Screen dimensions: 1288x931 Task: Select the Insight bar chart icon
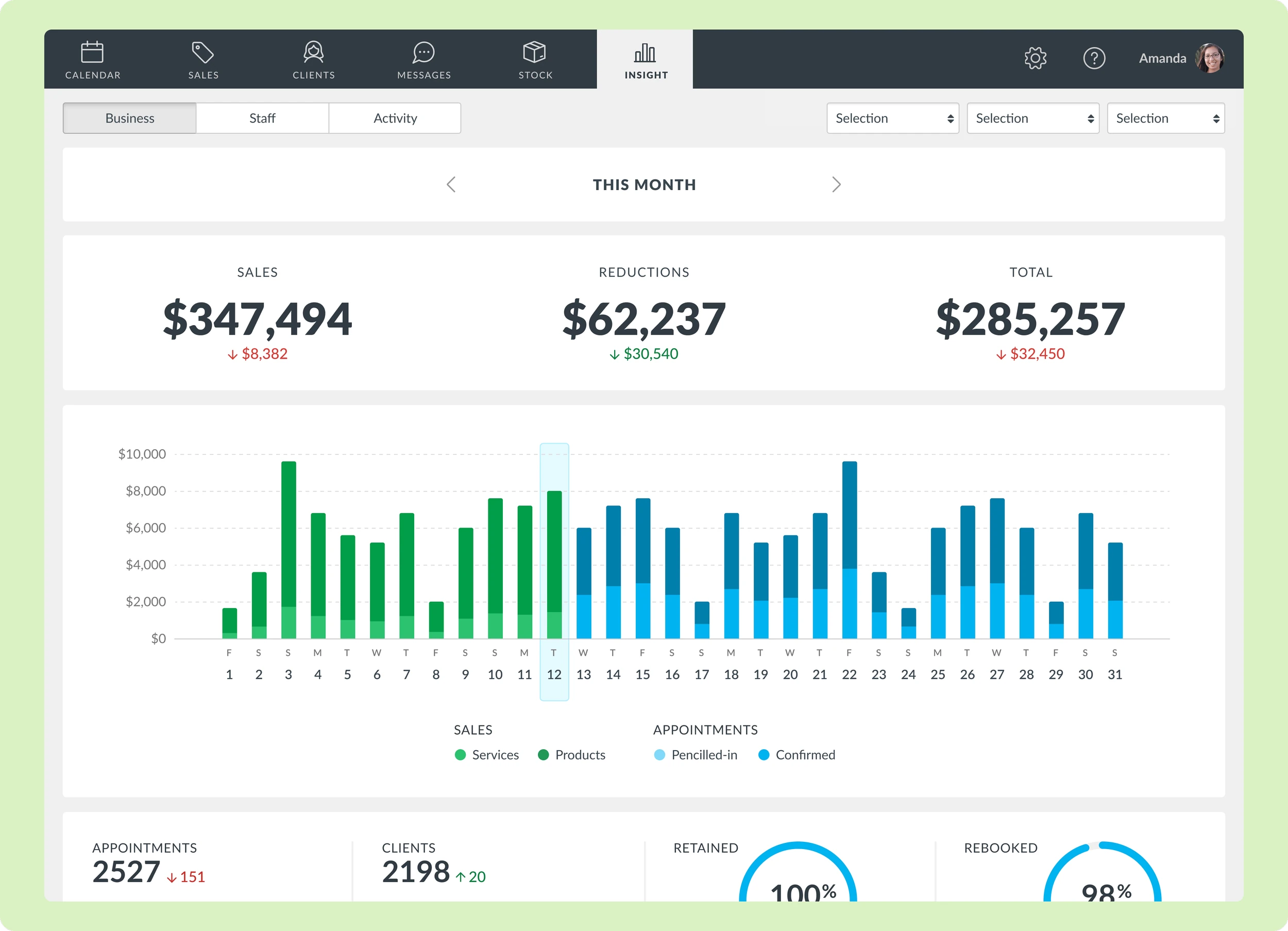click(645, 53)
